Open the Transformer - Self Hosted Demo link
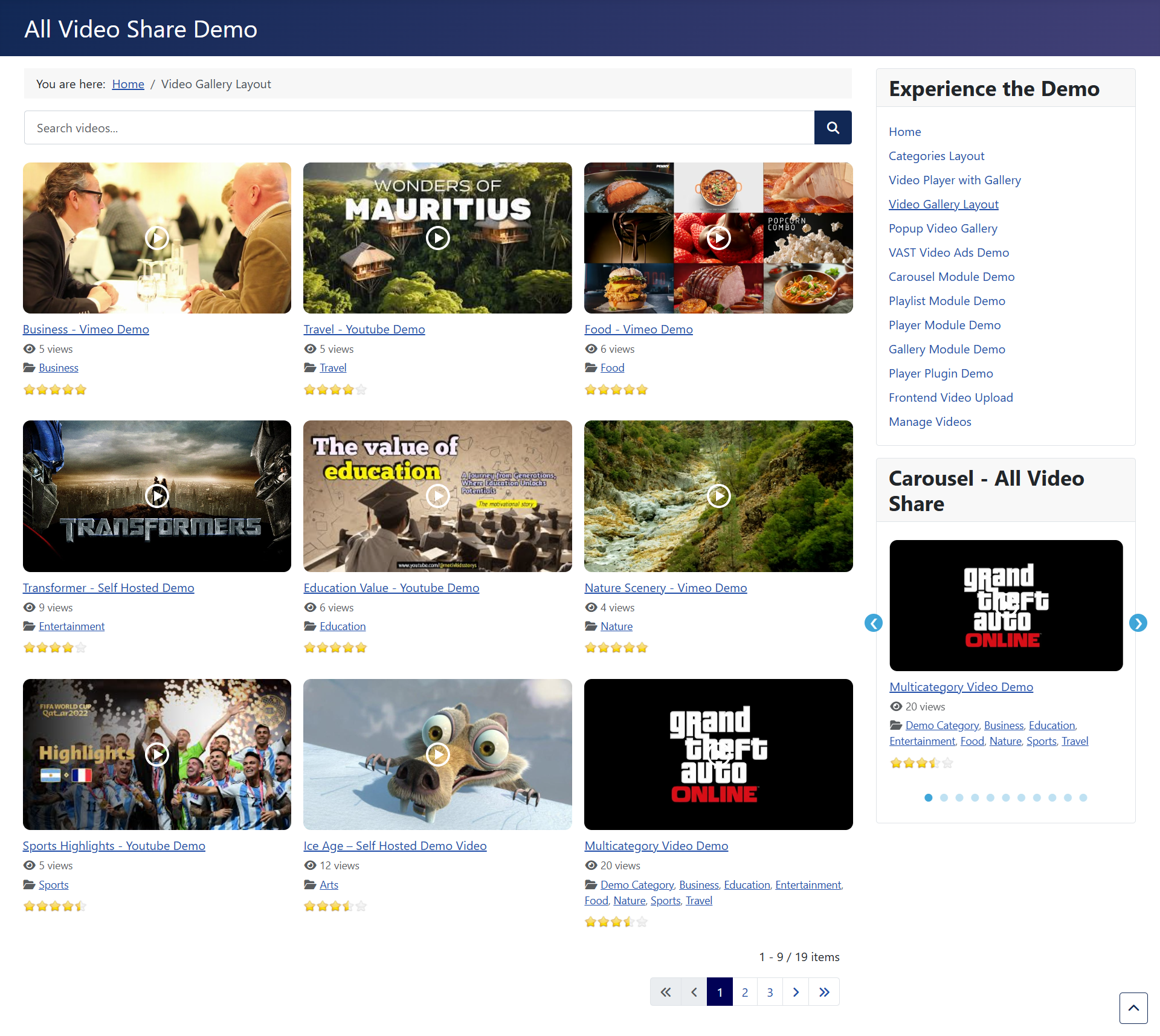The width and height of the screenshot is (1160, 1036). (x=109, y=588)
